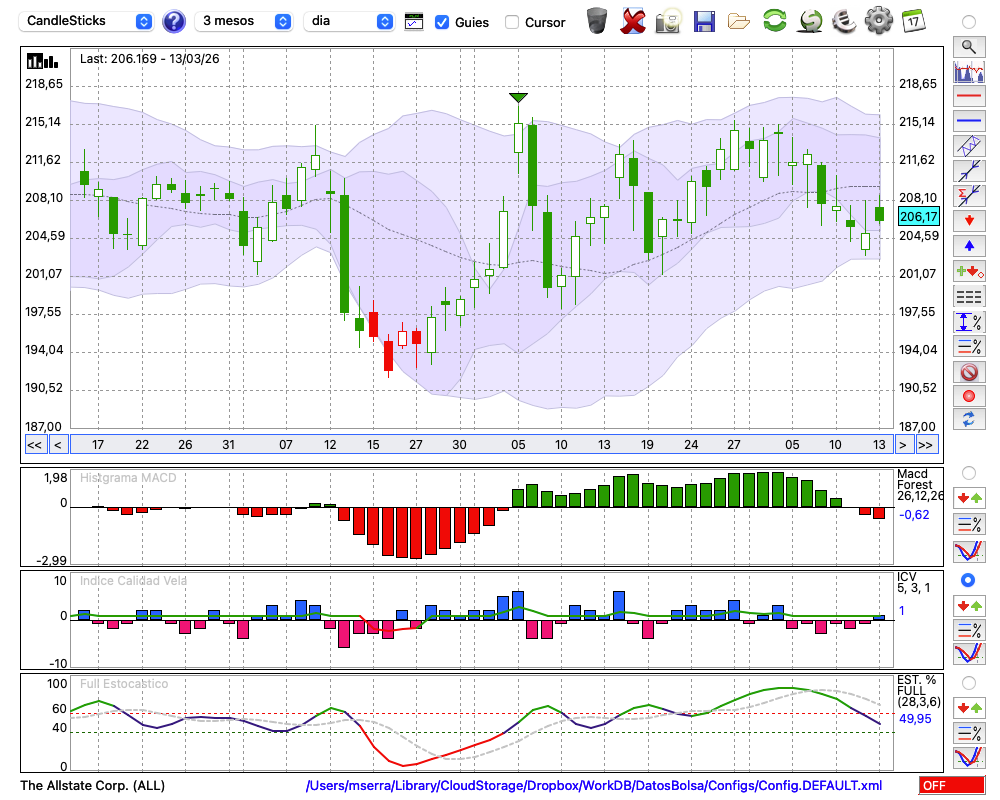Click the red OFF indicator
Image resolution: width=1000 pixels, height=800 pixels.
pos(952,785)
